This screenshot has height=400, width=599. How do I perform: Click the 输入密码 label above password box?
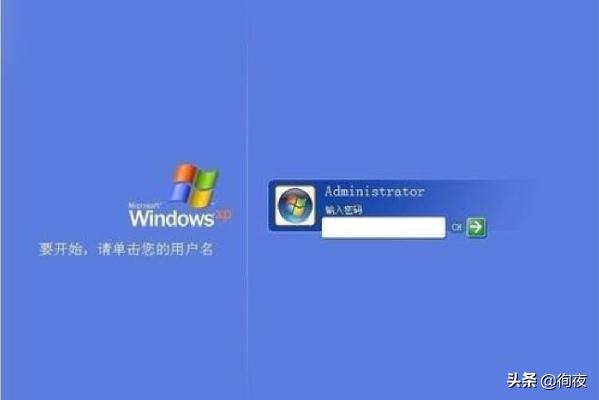[343, 210]
